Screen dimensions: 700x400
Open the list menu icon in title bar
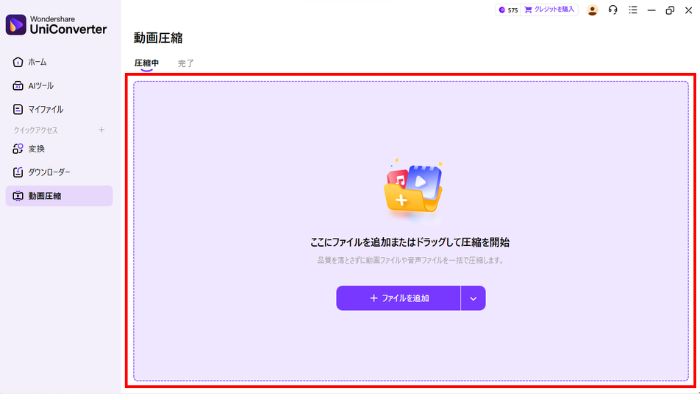point(633,10)
